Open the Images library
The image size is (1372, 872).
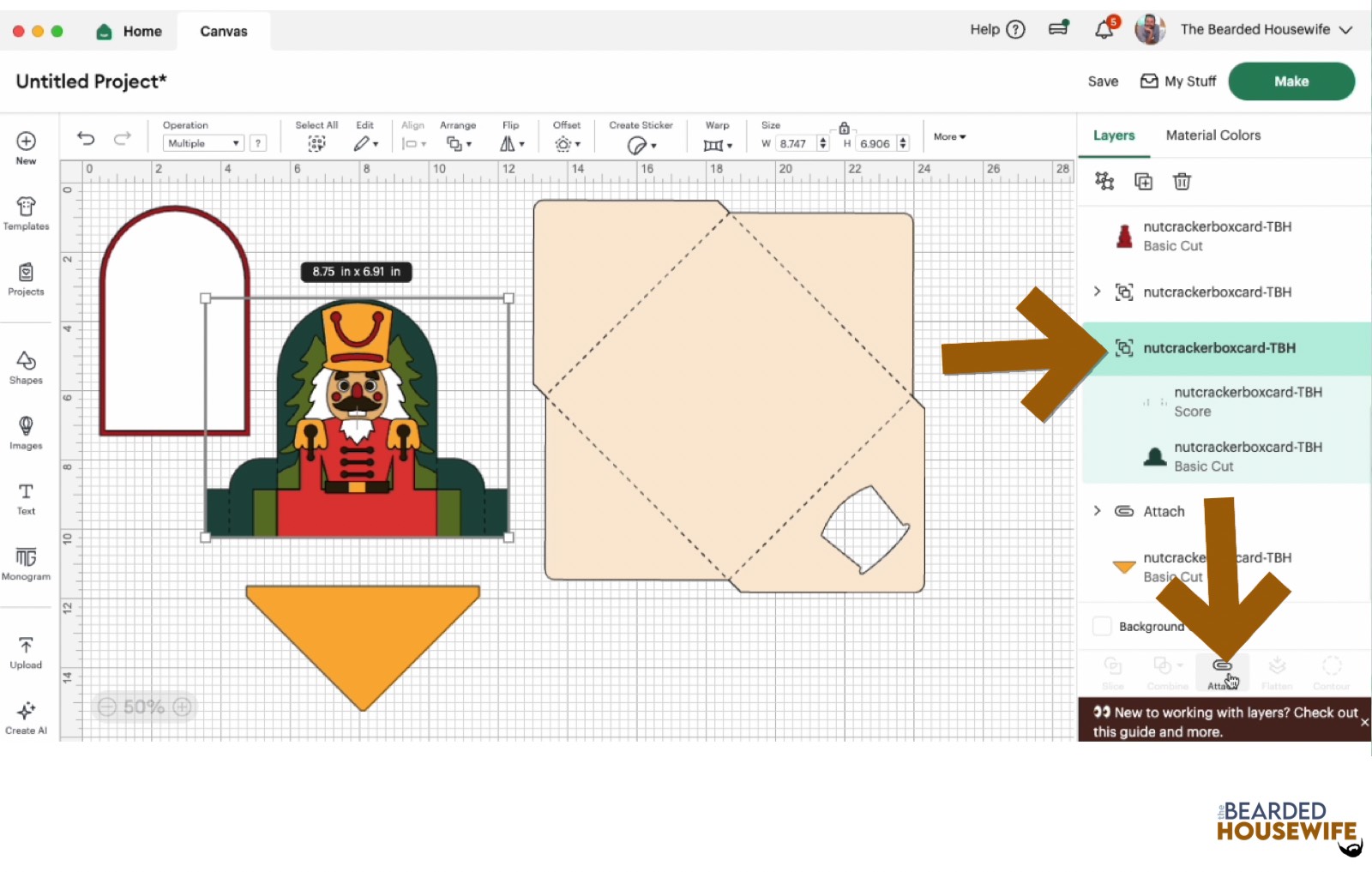[26, 432]
